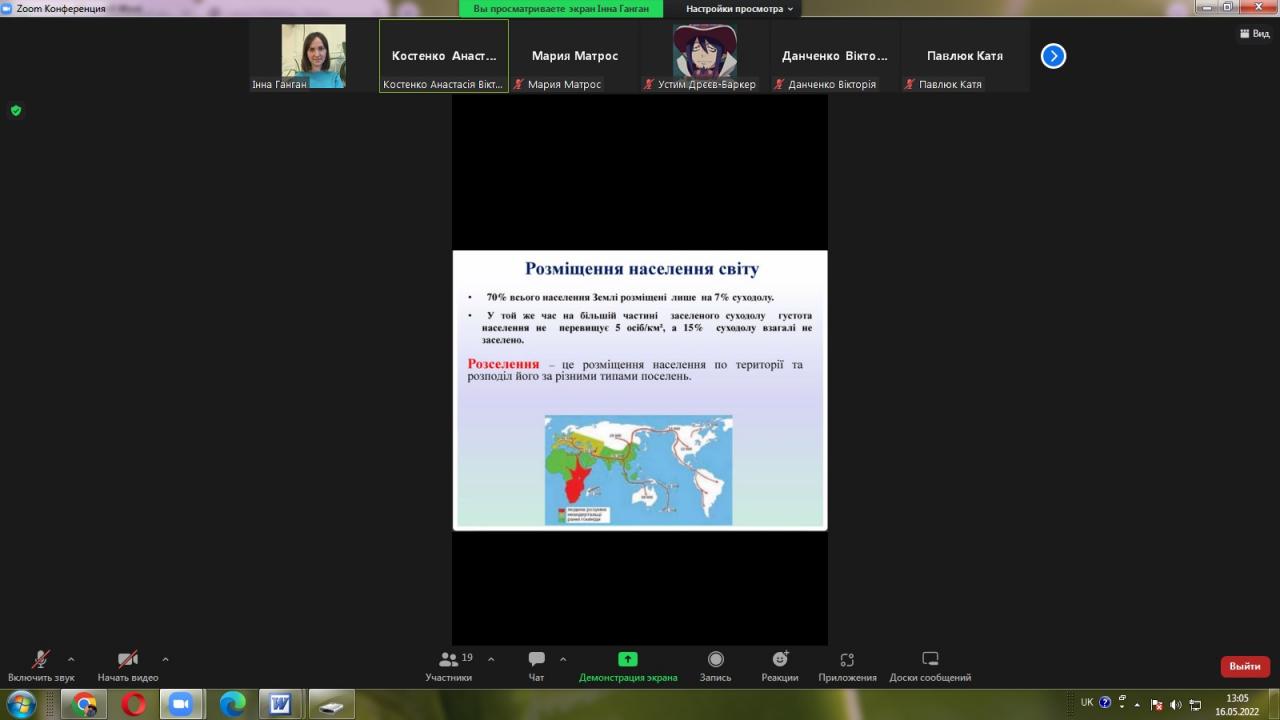The height and width of the screenshot is (720, 1280).
Task: Open the Вид view menu
Action: (1254, 33)
